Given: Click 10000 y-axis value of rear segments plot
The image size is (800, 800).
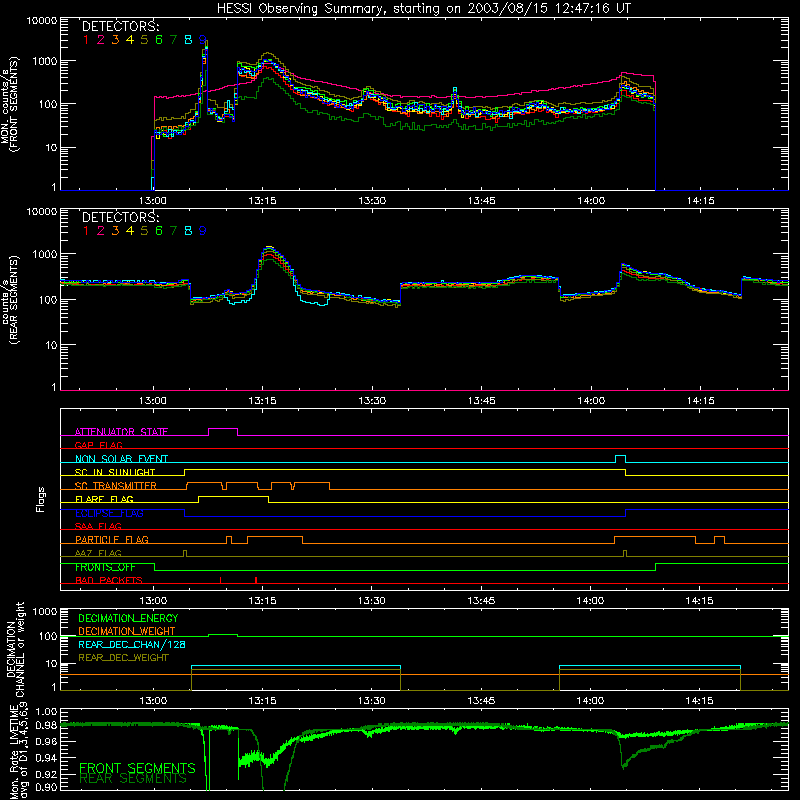Looking at the screenshot, I should click(42, 211).
